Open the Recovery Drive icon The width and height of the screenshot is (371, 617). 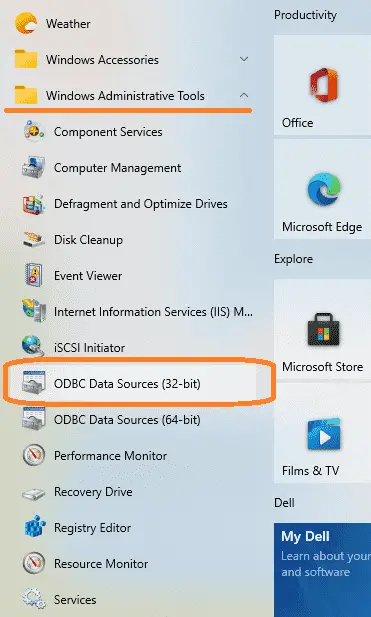[x=33, y=493]
